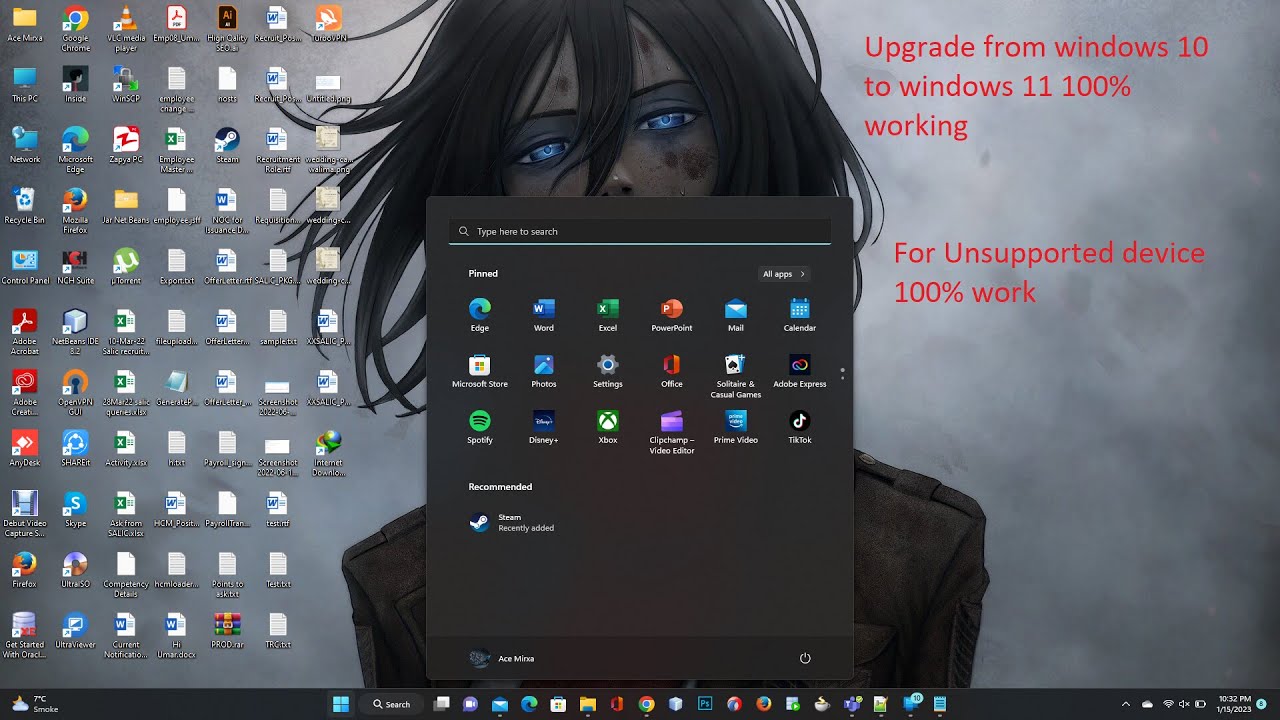Open Excel in the Start menu
The width and height of the screenshot is (1280, 720).
(x=608, y=314)
